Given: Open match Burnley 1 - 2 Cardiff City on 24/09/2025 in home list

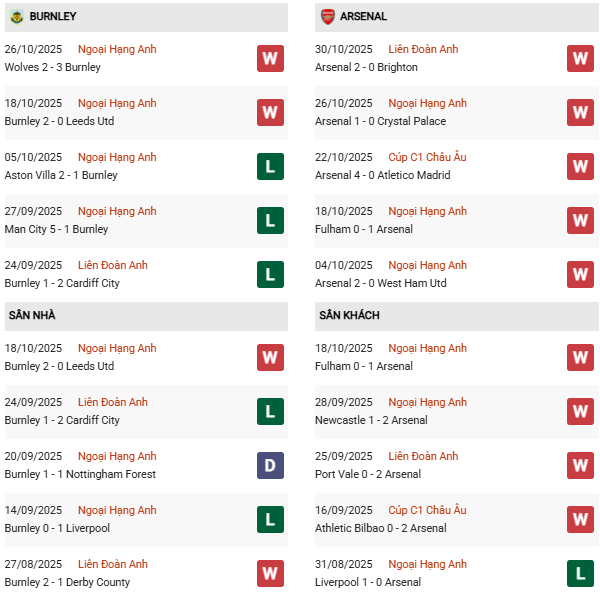Looking at the screenshot, I should (x=62, y=420).
